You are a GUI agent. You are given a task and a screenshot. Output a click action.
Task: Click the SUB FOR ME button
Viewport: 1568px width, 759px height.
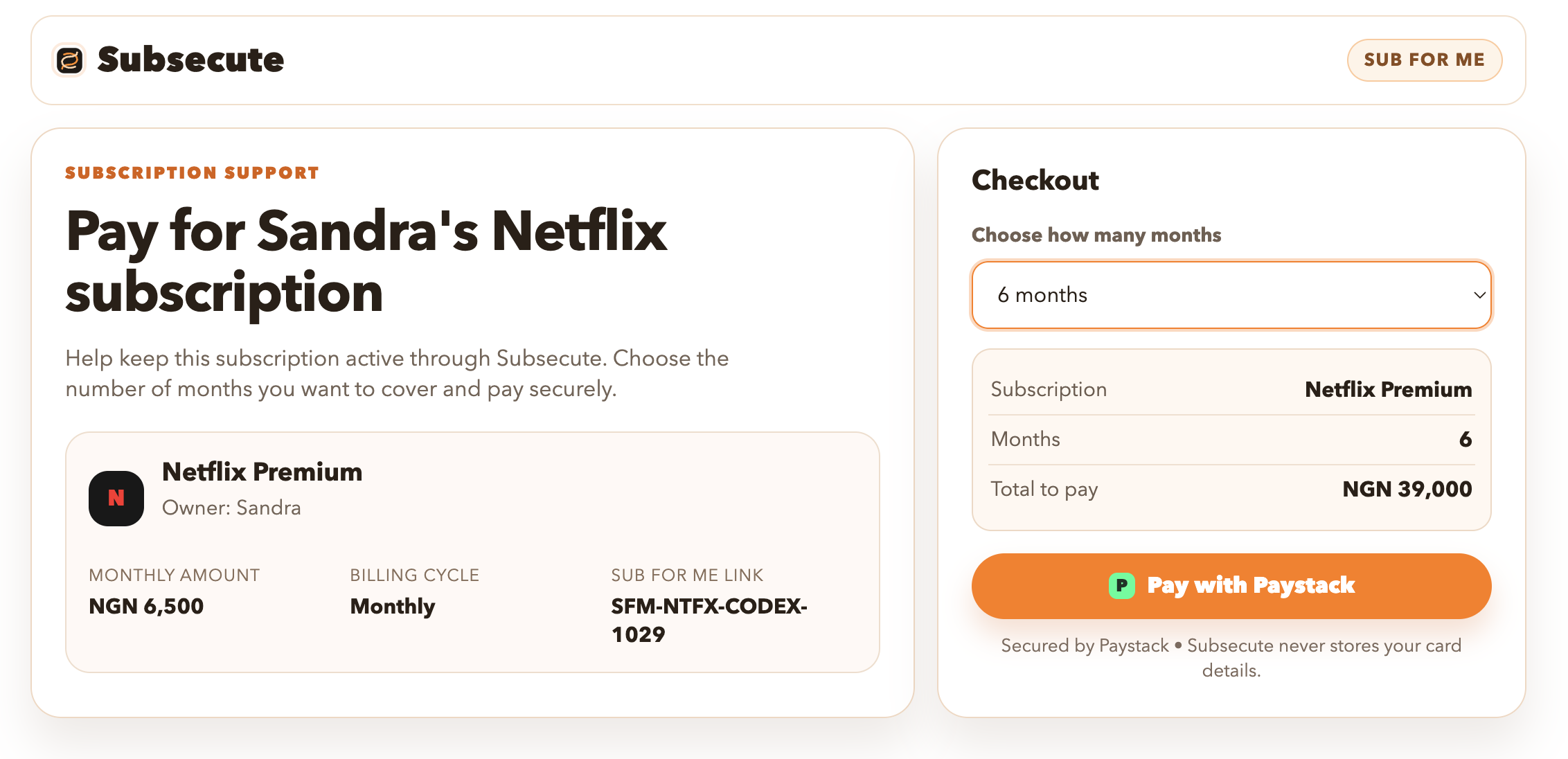(x=1424, y=60)
